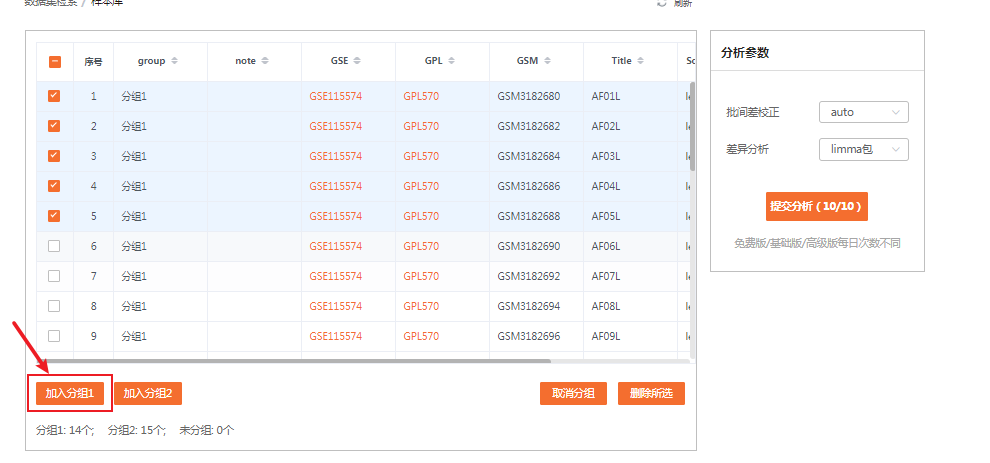Screen dimensions: 990x463
Task: Click the 删除所选 button
Action: [652, 394]
